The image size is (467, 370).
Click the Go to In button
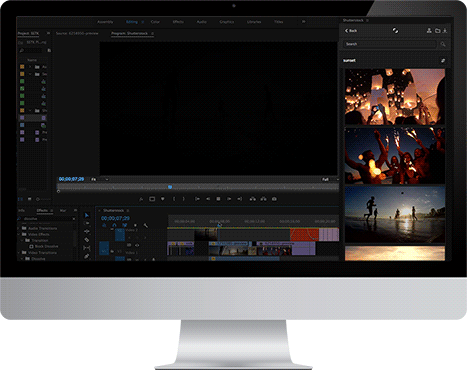click(197, 199)
